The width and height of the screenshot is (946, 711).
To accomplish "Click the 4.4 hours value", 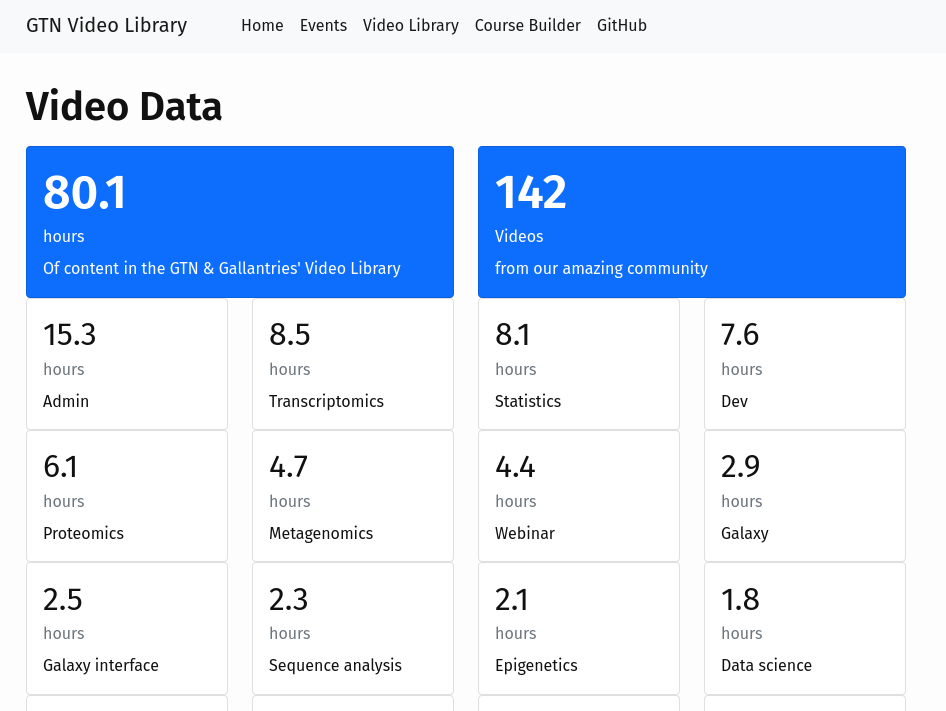I will coord(515,467).
